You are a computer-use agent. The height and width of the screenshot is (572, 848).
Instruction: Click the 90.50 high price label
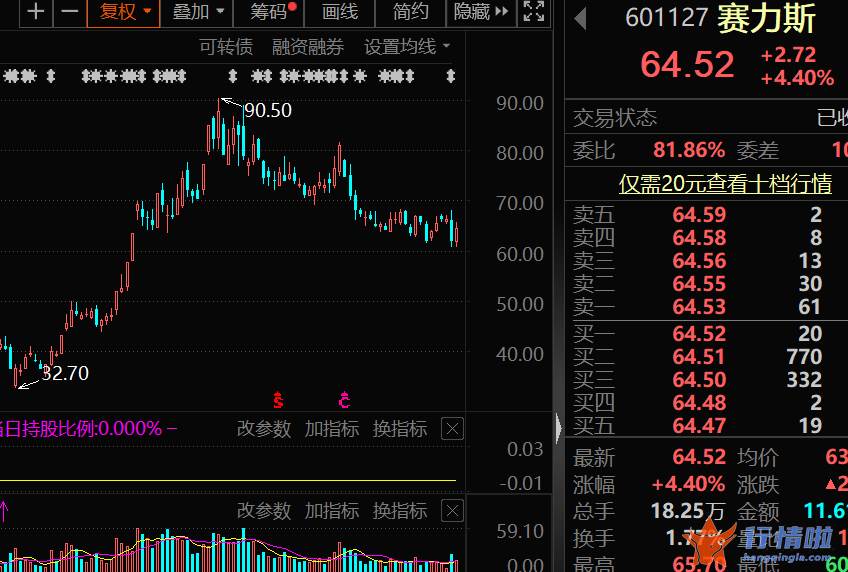point(268,110)
